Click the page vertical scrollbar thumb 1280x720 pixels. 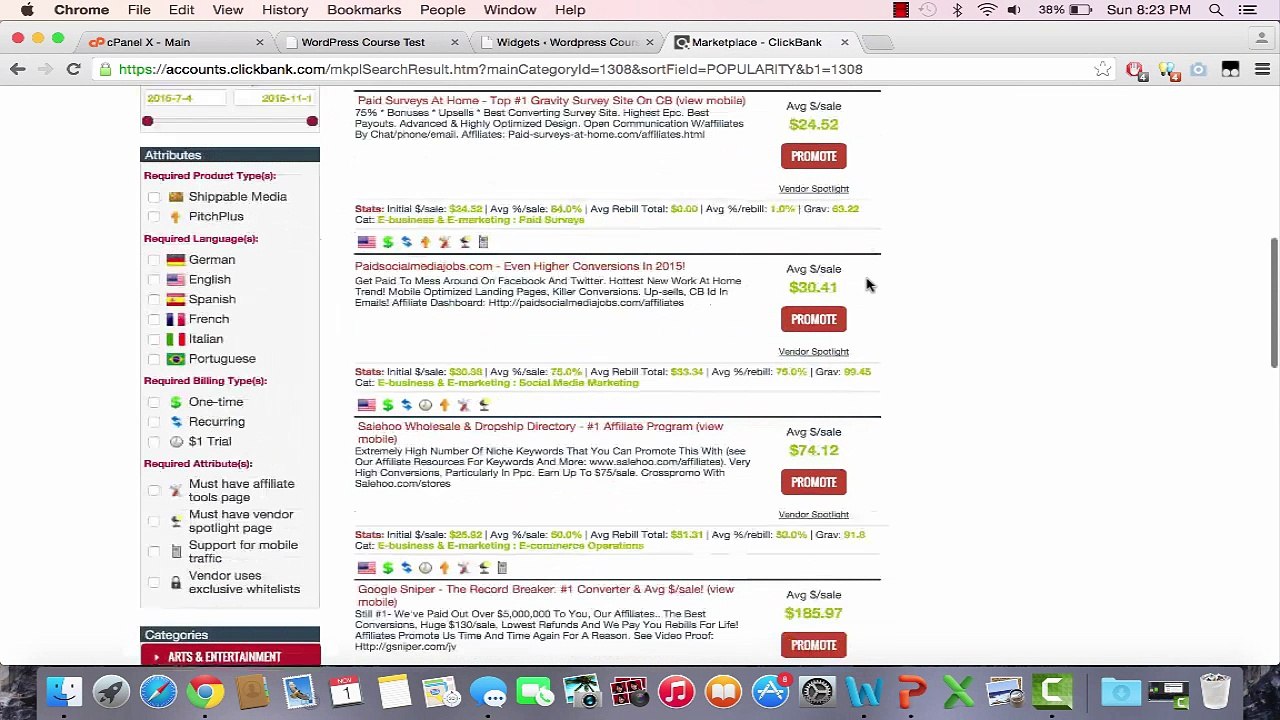[1273, 303]
